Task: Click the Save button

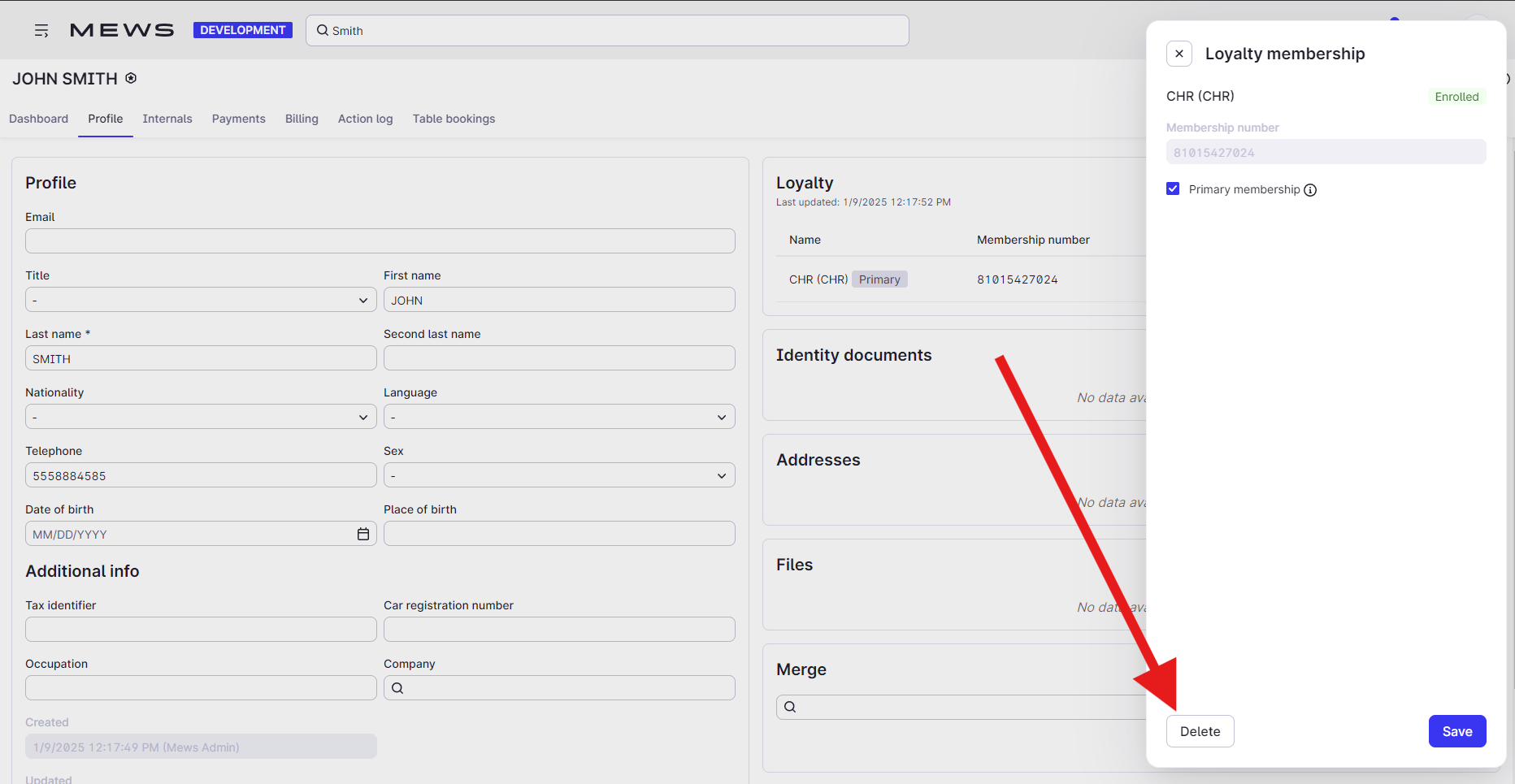Action: point(1456,731)
